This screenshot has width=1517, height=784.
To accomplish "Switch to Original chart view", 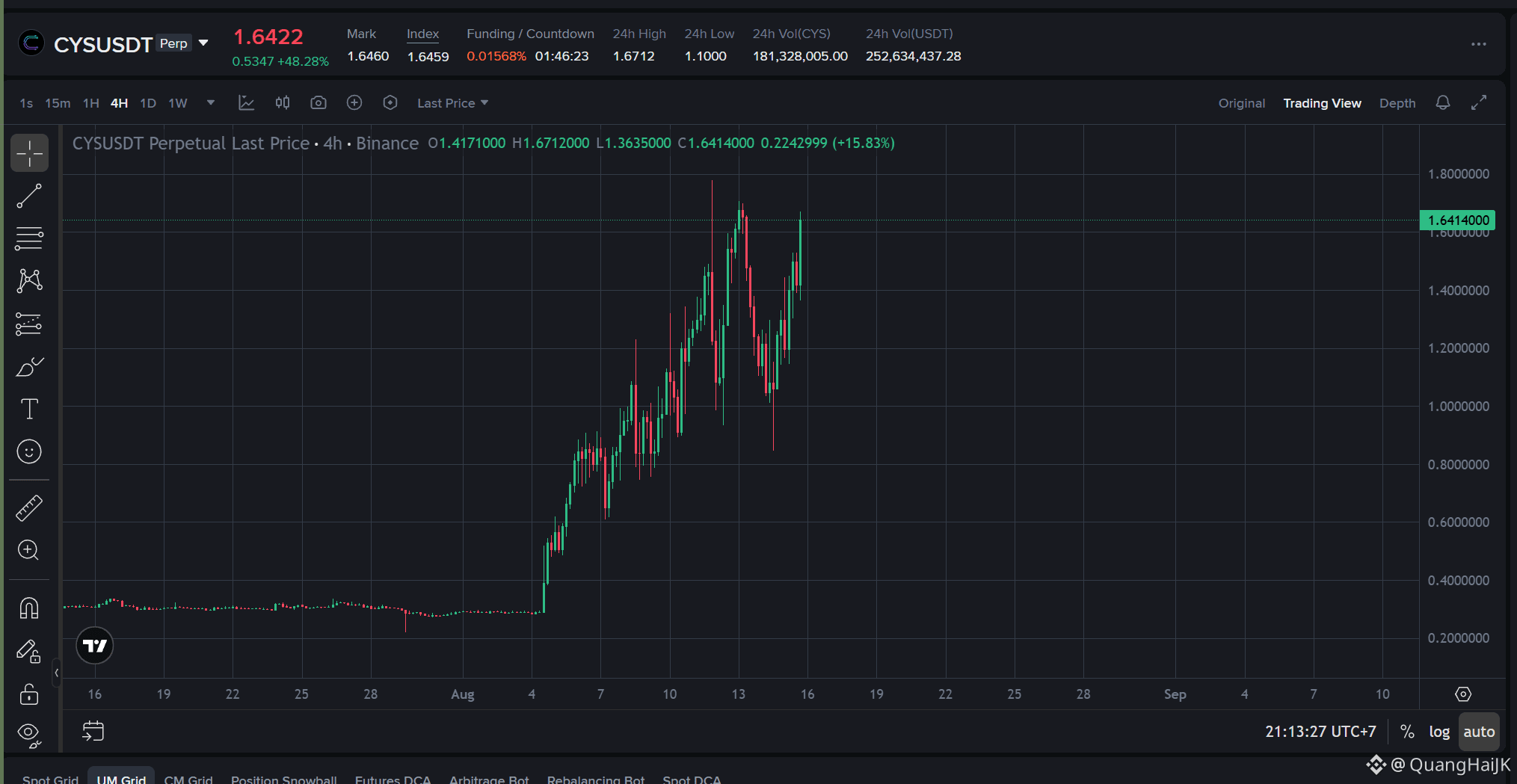I will [1242, 103].
